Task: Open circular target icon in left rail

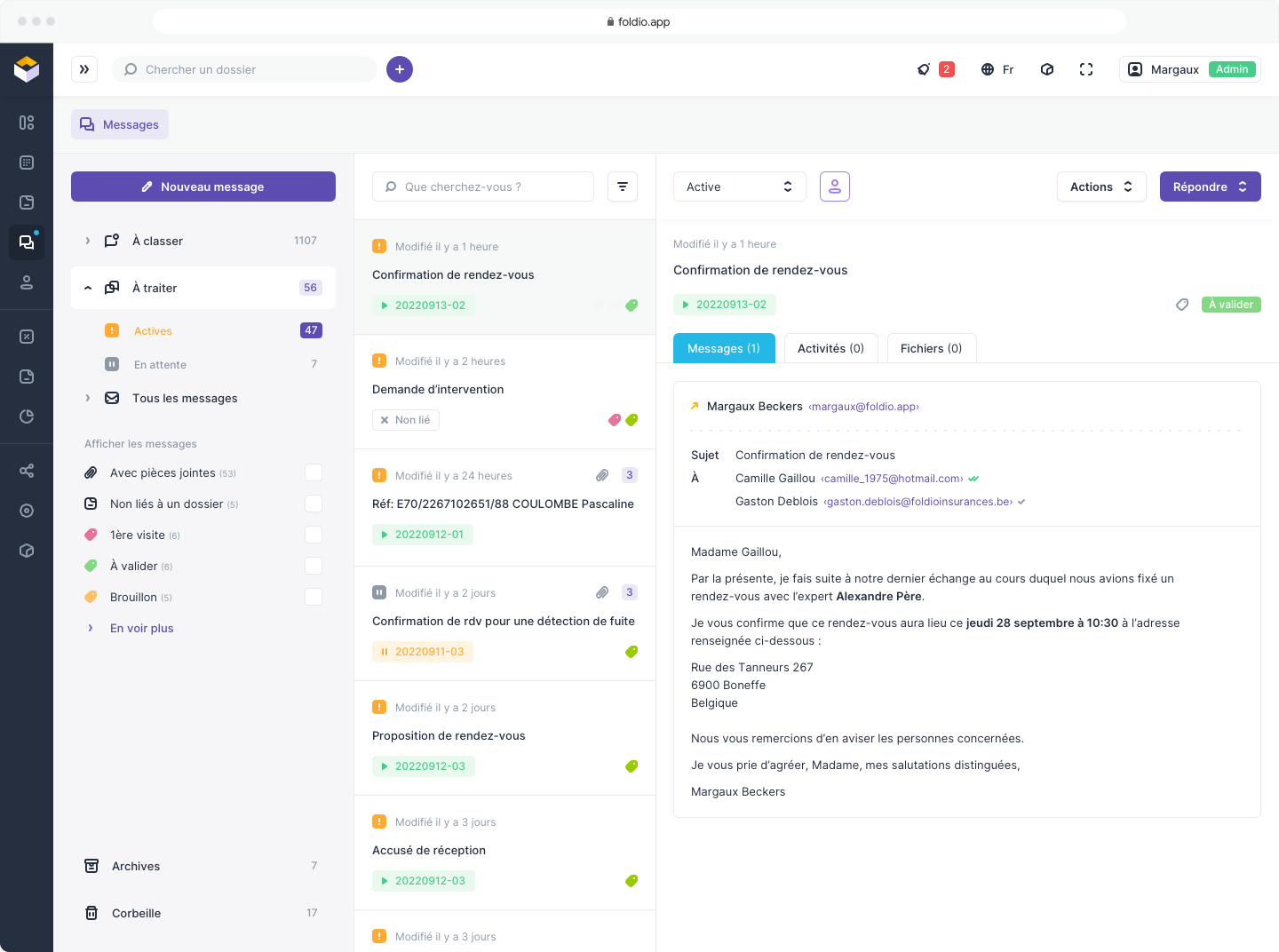Action: 27,511
